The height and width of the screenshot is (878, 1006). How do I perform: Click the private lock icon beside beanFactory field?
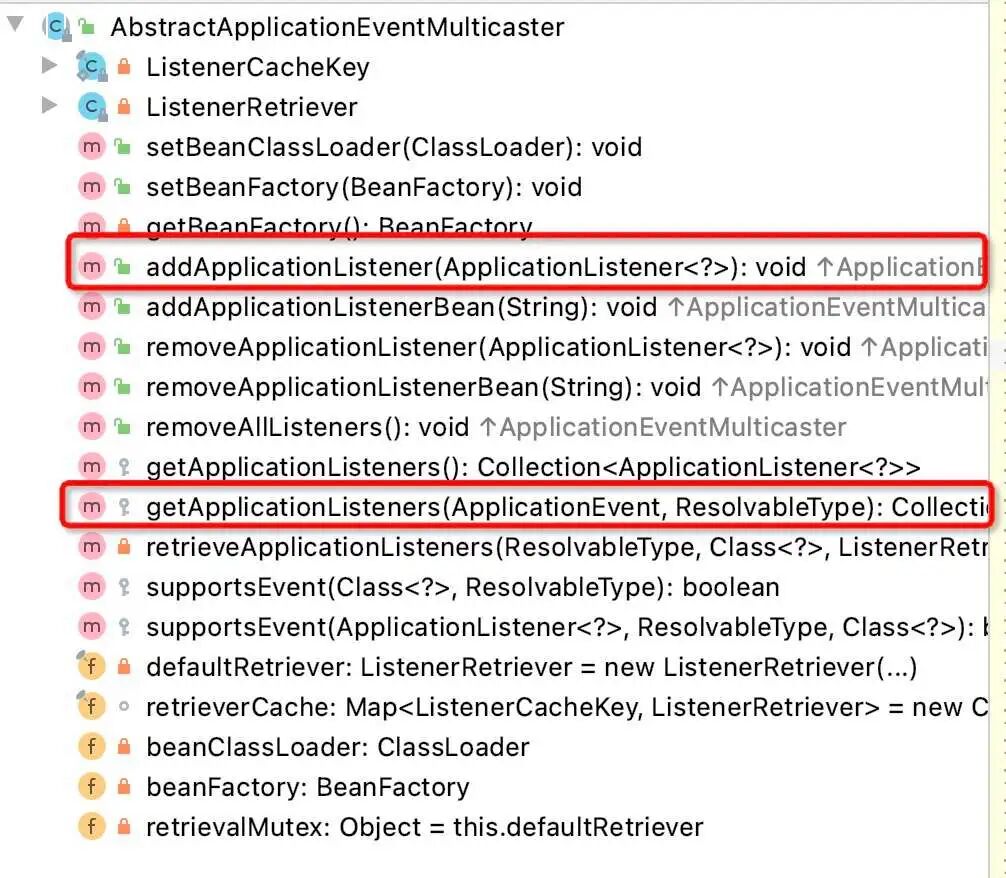click(124, 786)
